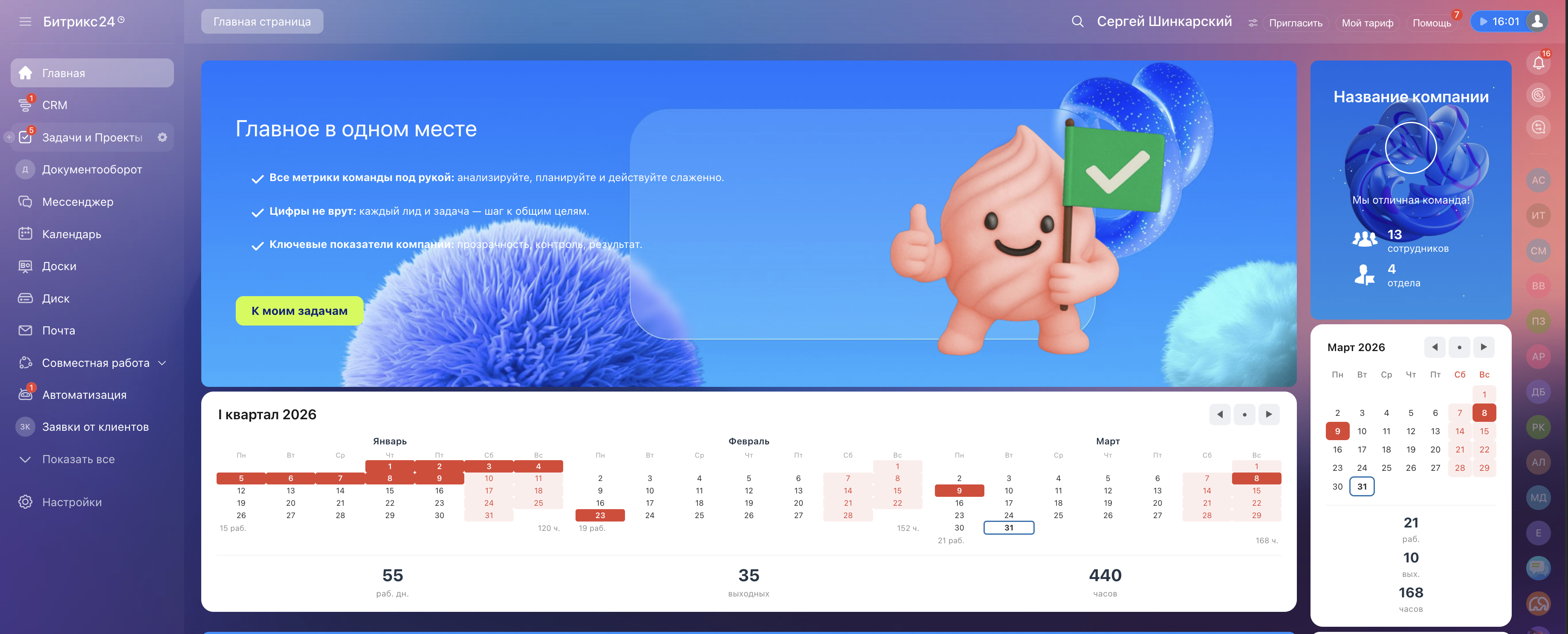Viewport: 1568px width, 634px height.
Task: Go to previous quarter in the quarterly calendar
Action: coord(1219,414)
